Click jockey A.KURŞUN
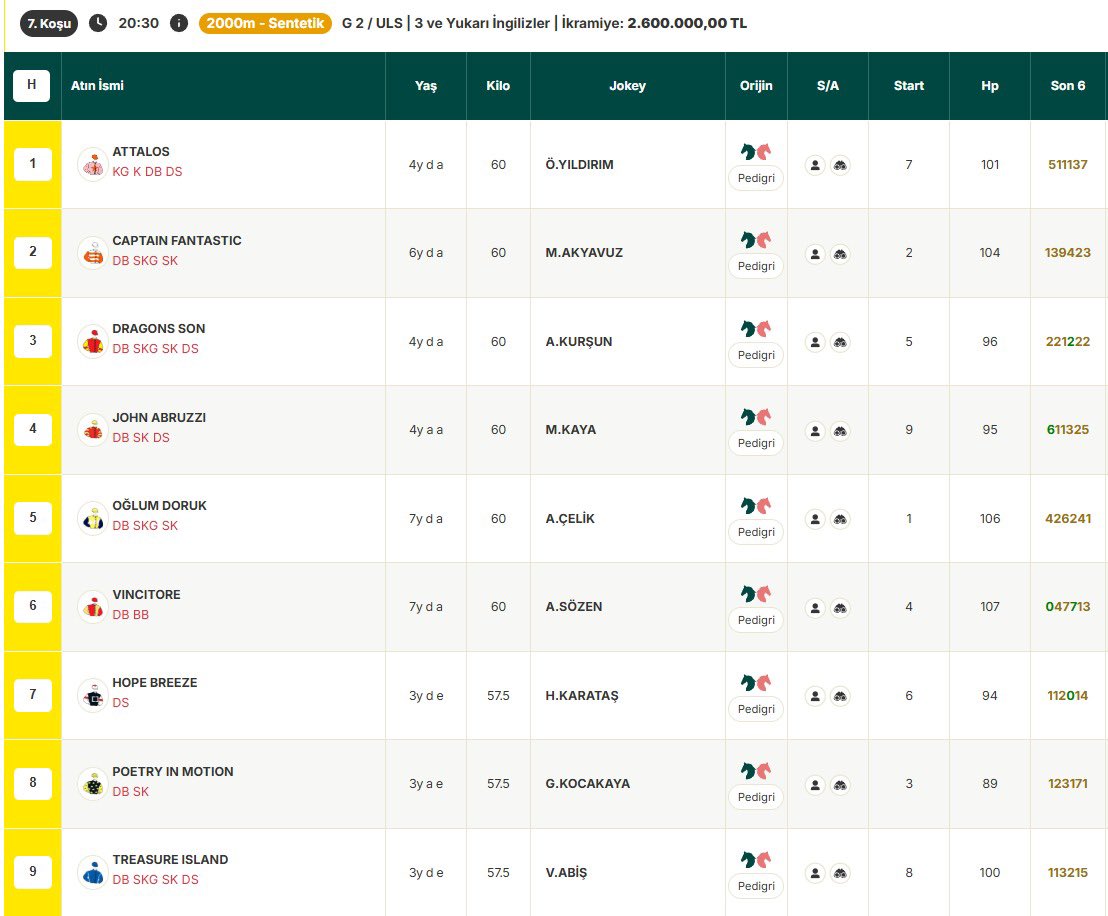 click(579, 341)
